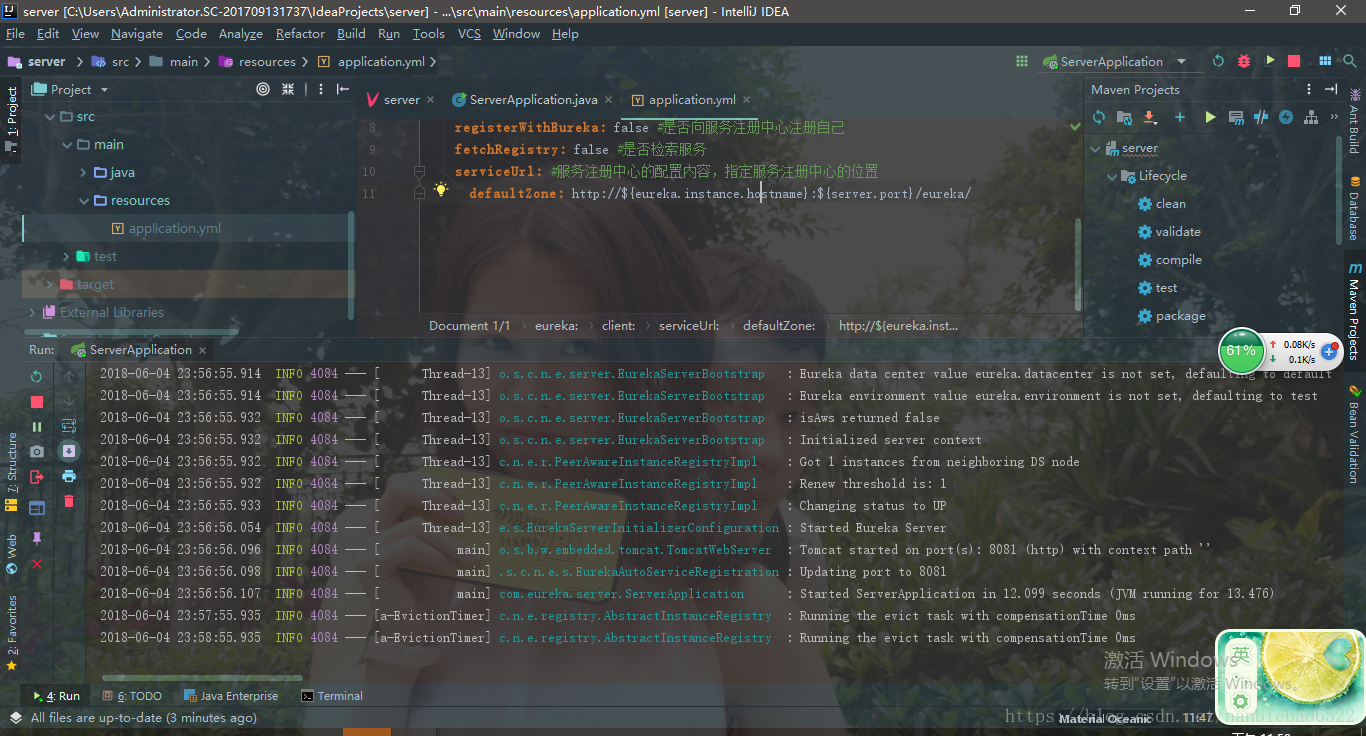Pause output in Run panel

(37, 426)
